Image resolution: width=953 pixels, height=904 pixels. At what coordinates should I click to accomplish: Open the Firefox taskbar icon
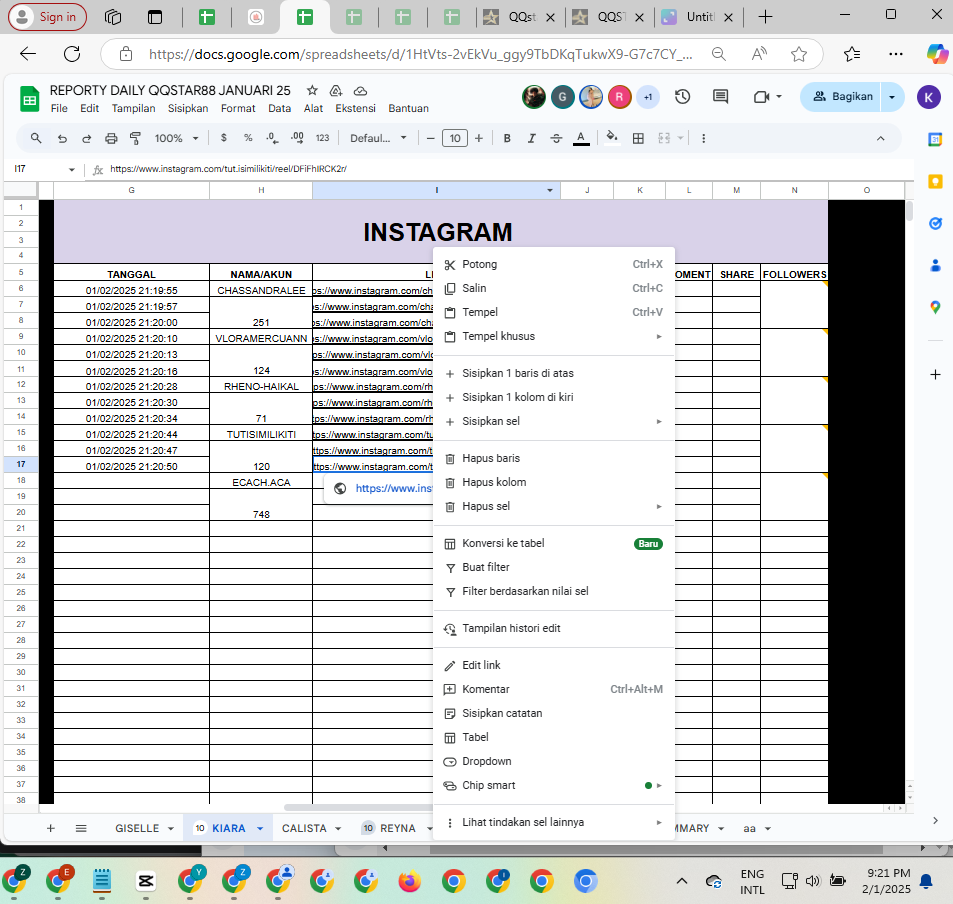tap(409, 881)
